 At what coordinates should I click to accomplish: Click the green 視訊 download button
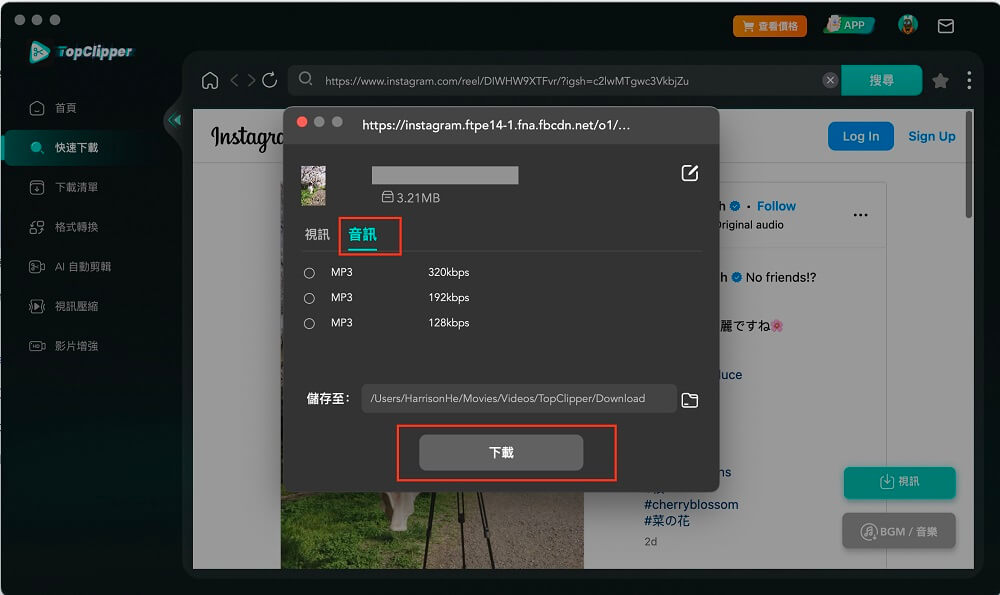(899, 482)
